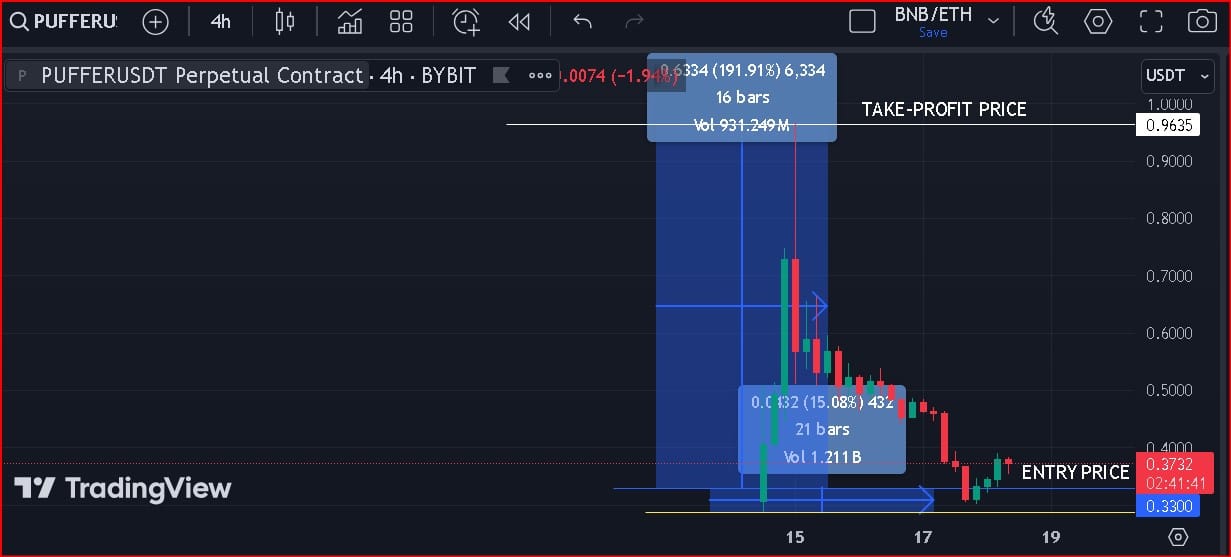Redo the last chart action
The height and width of the screenshot is (557, 1231).
(x=634, y=21)
